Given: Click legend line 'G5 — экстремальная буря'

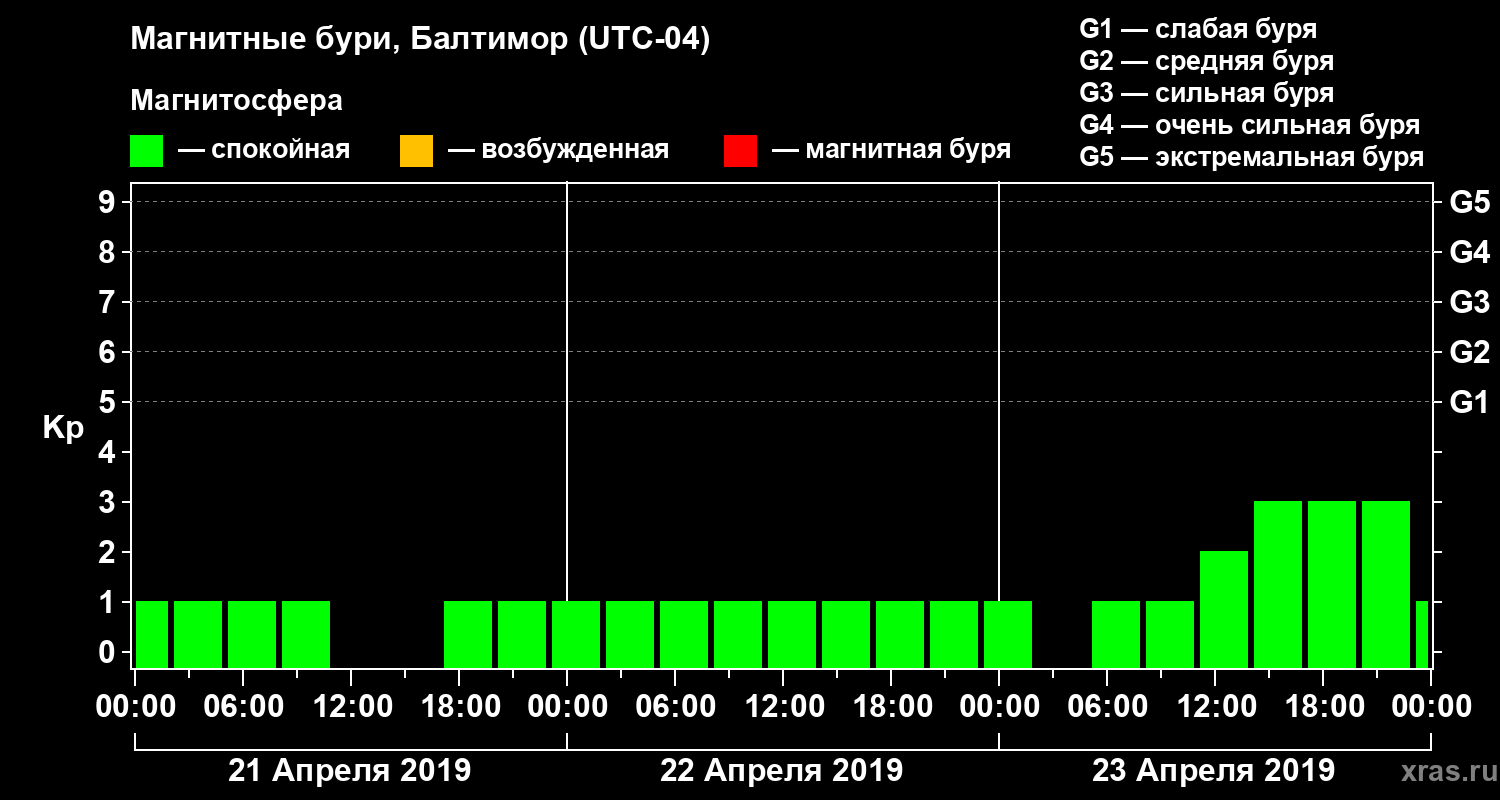Looking at the screenshot, I should 1252,157.
